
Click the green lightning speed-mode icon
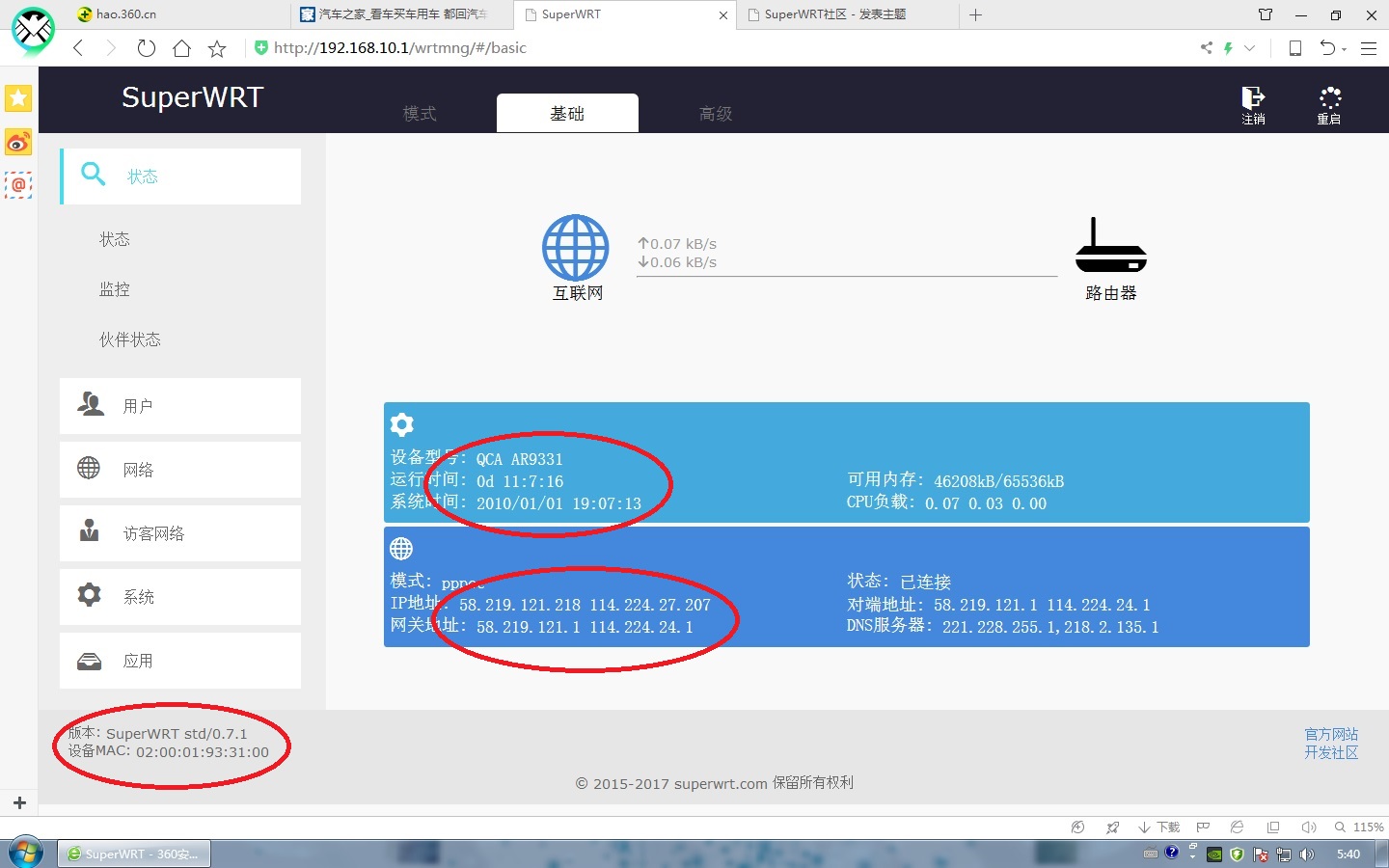1228,47
